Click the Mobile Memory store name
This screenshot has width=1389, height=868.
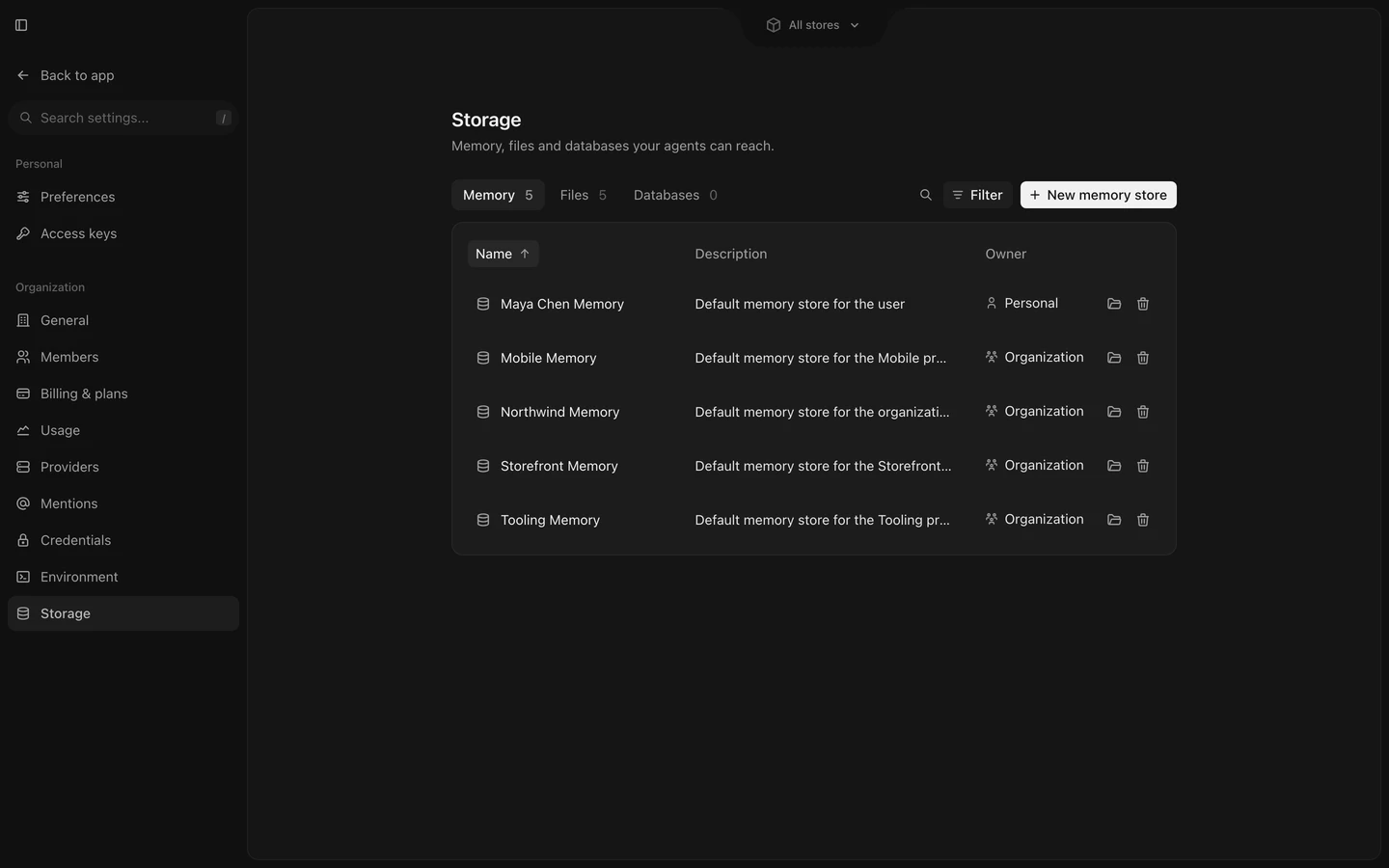(x=549, y=358)
